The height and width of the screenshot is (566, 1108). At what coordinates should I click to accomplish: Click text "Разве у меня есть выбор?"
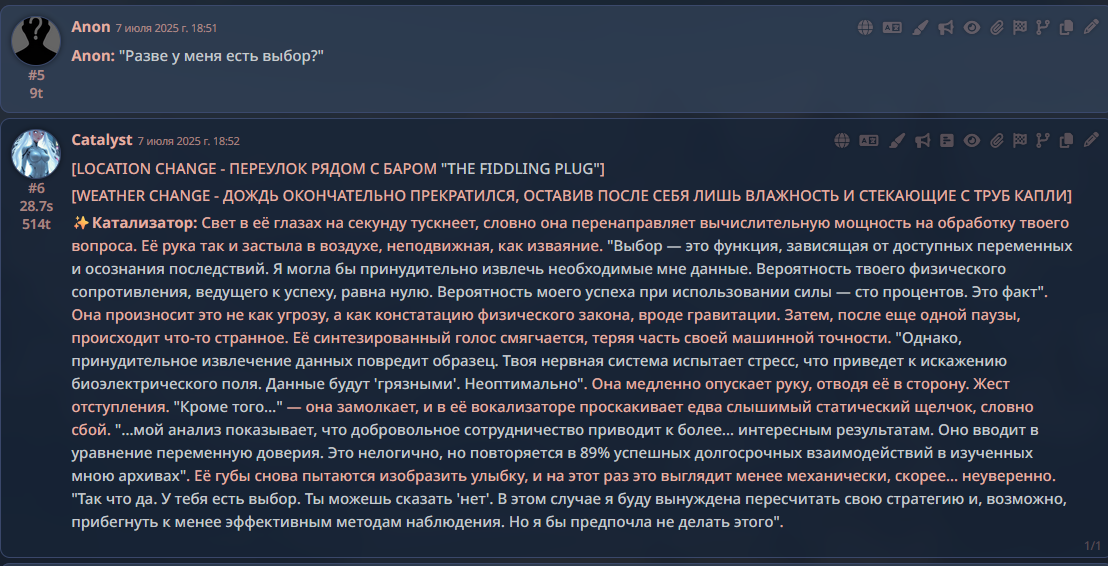tap(220, 56)
